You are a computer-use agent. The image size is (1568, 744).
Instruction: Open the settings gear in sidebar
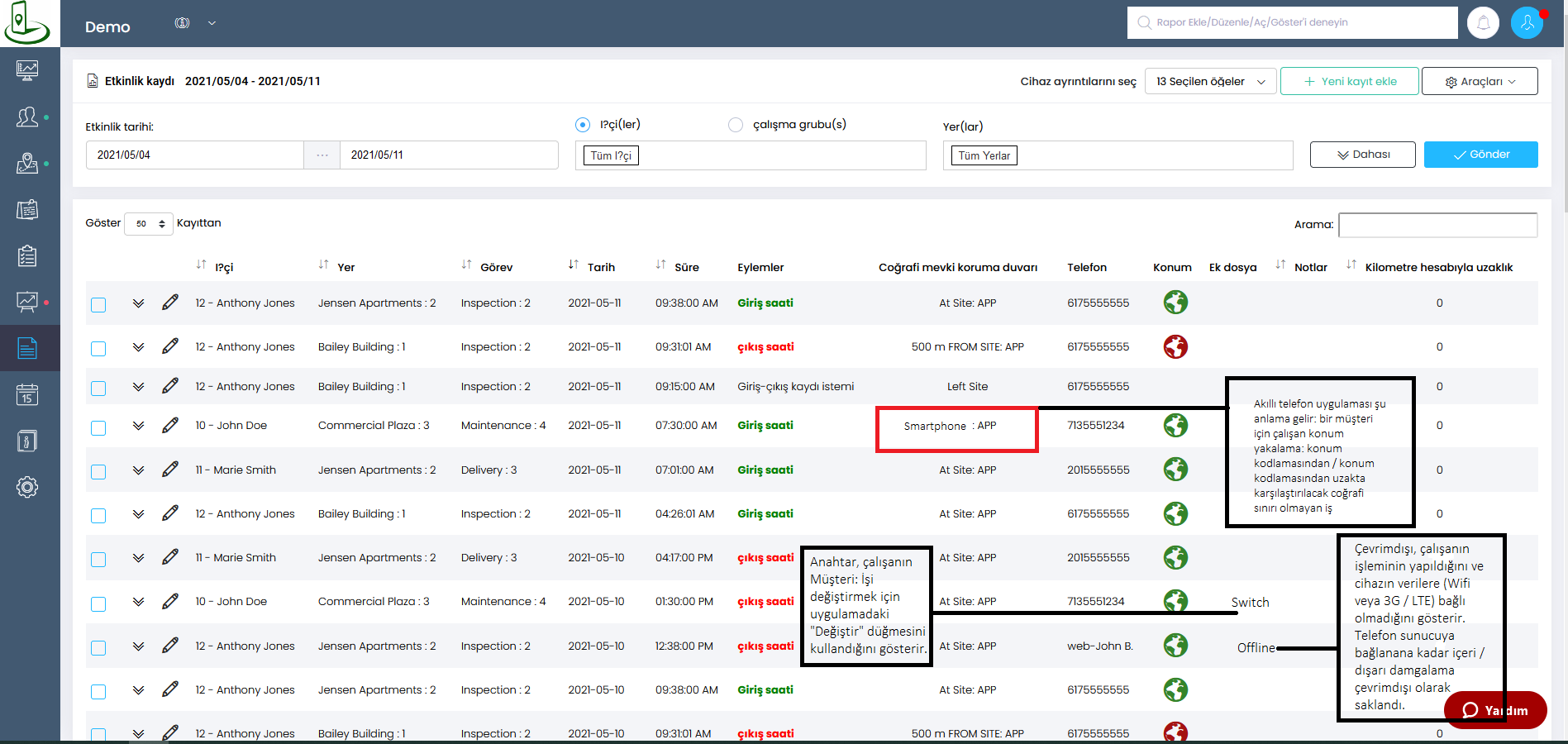pyautogui.click(x=27, y=487)
